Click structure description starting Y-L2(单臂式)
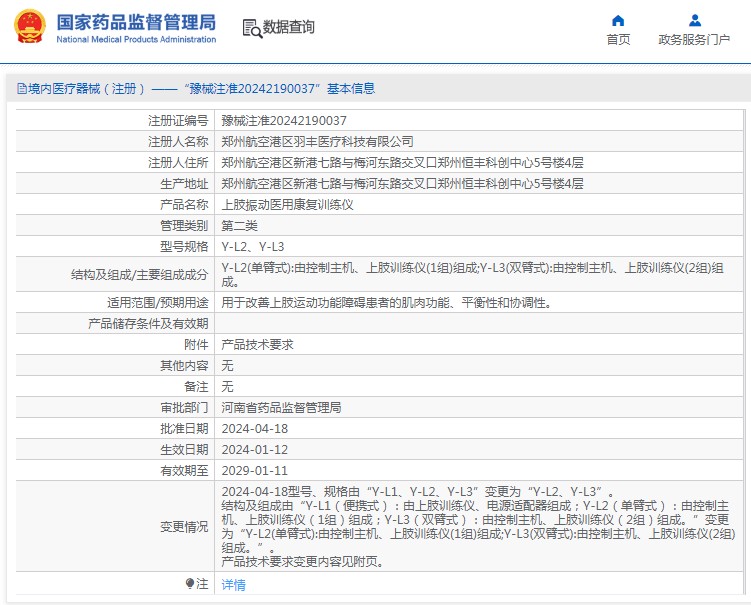Screen dimensions: 751x605 click(473, 275)
